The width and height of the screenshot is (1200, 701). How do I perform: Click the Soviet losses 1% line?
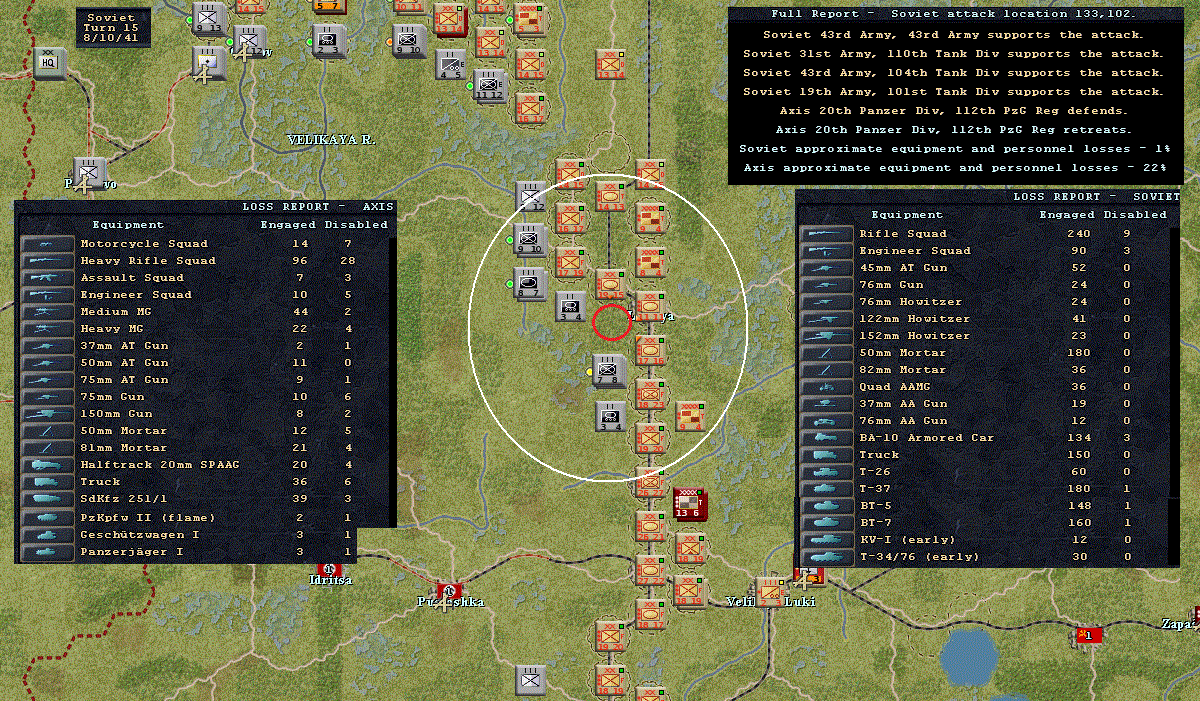tap(955, 149)
